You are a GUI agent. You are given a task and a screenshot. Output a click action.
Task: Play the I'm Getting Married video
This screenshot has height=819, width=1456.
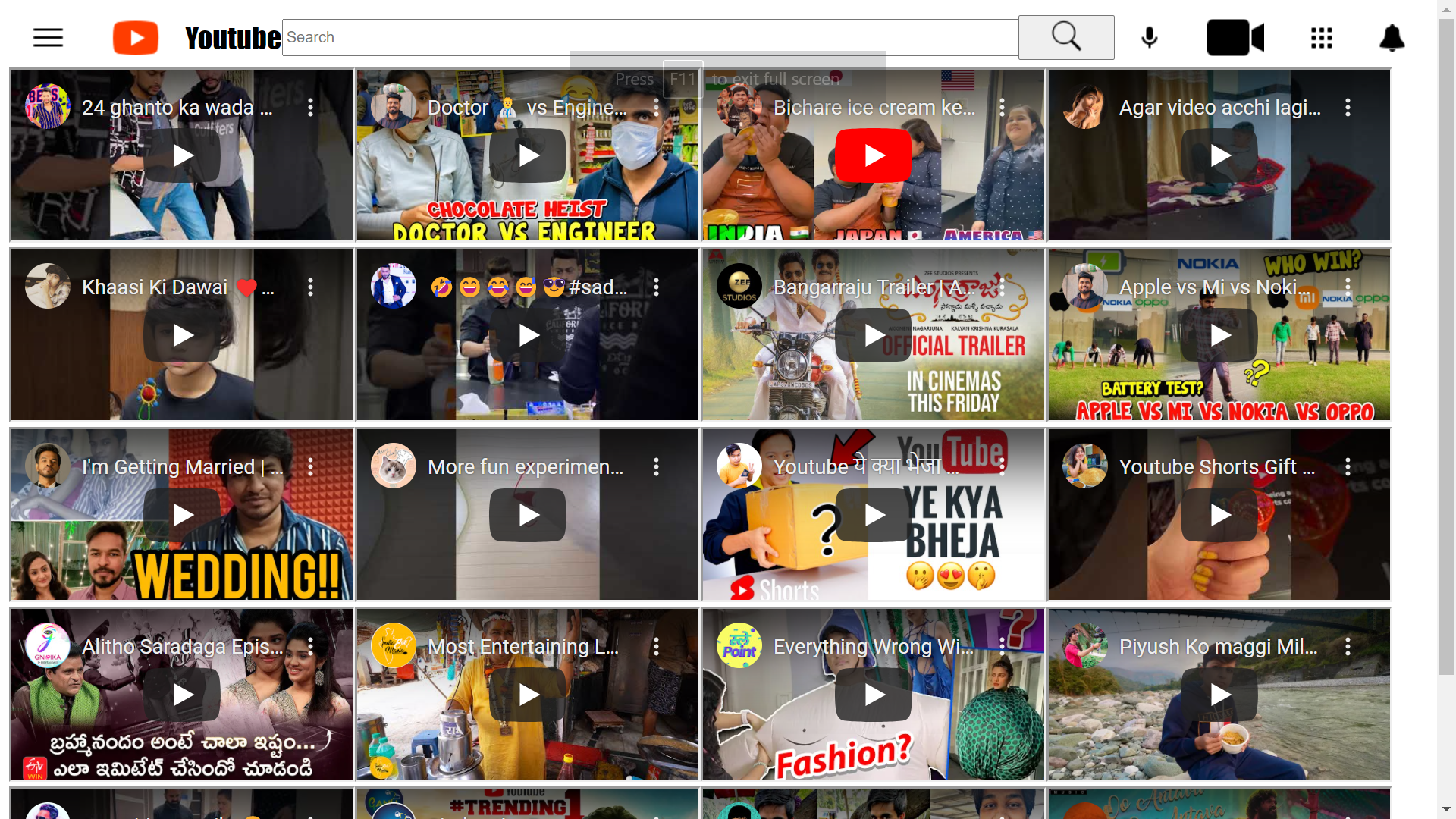click(x=182, y=515)
